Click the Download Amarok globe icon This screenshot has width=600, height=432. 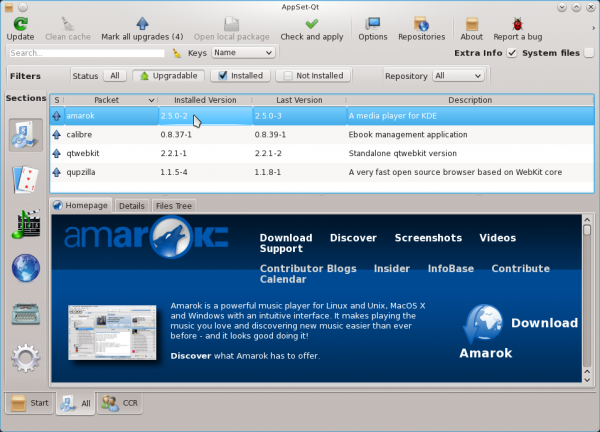click(483, 323)
